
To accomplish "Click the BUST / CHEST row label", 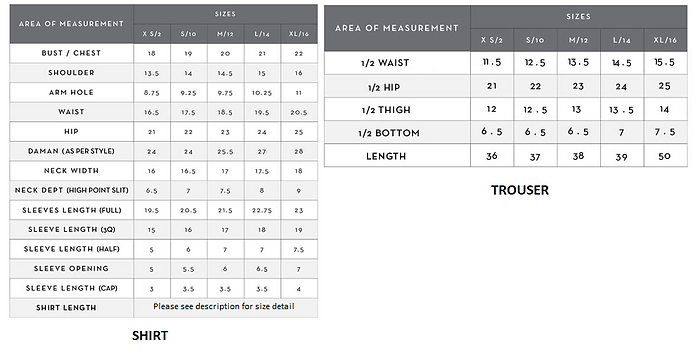I will click(x=71, y=53).
